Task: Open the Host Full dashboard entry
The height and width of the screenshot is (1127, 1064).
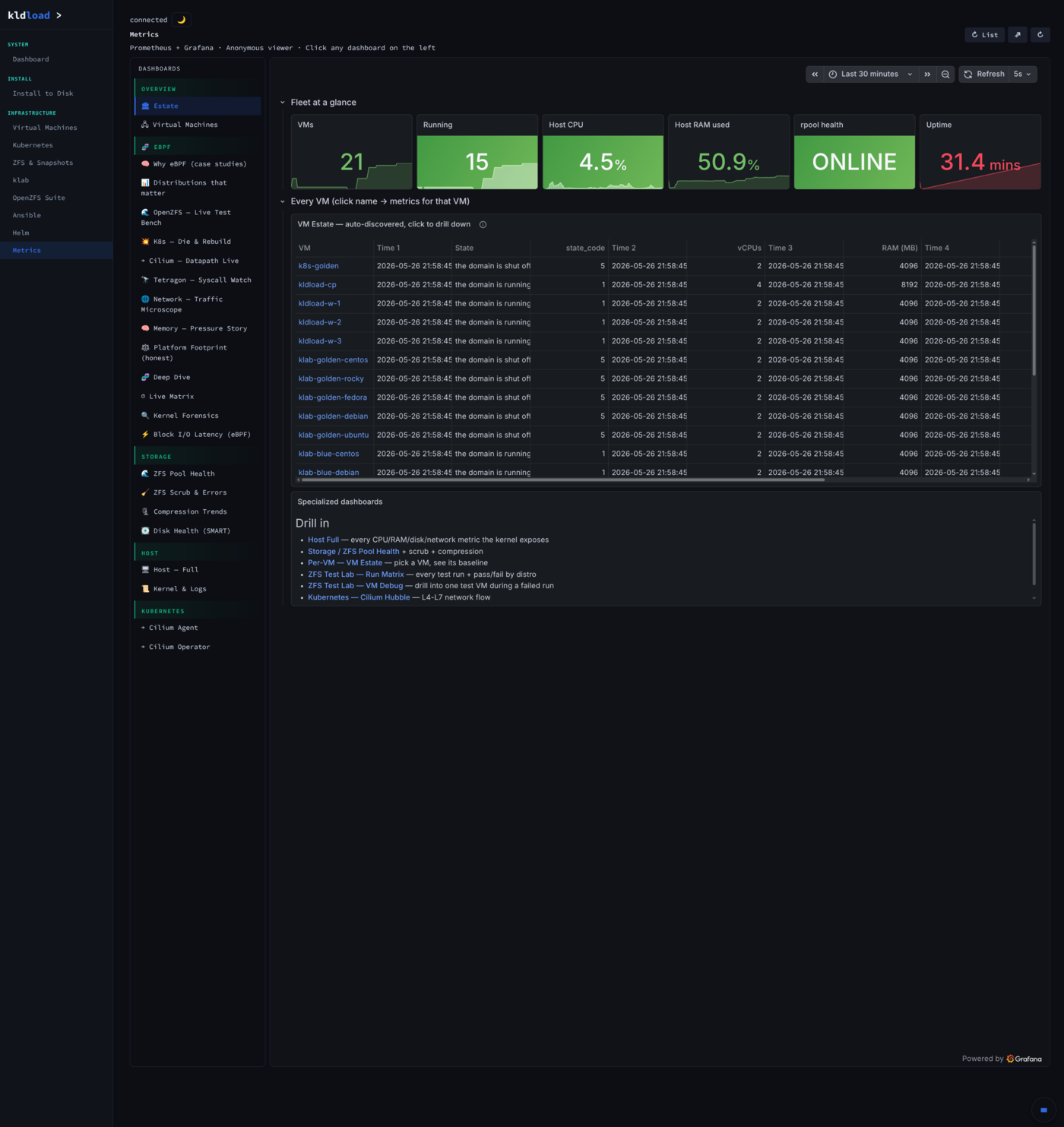Action: coord(198,570)
